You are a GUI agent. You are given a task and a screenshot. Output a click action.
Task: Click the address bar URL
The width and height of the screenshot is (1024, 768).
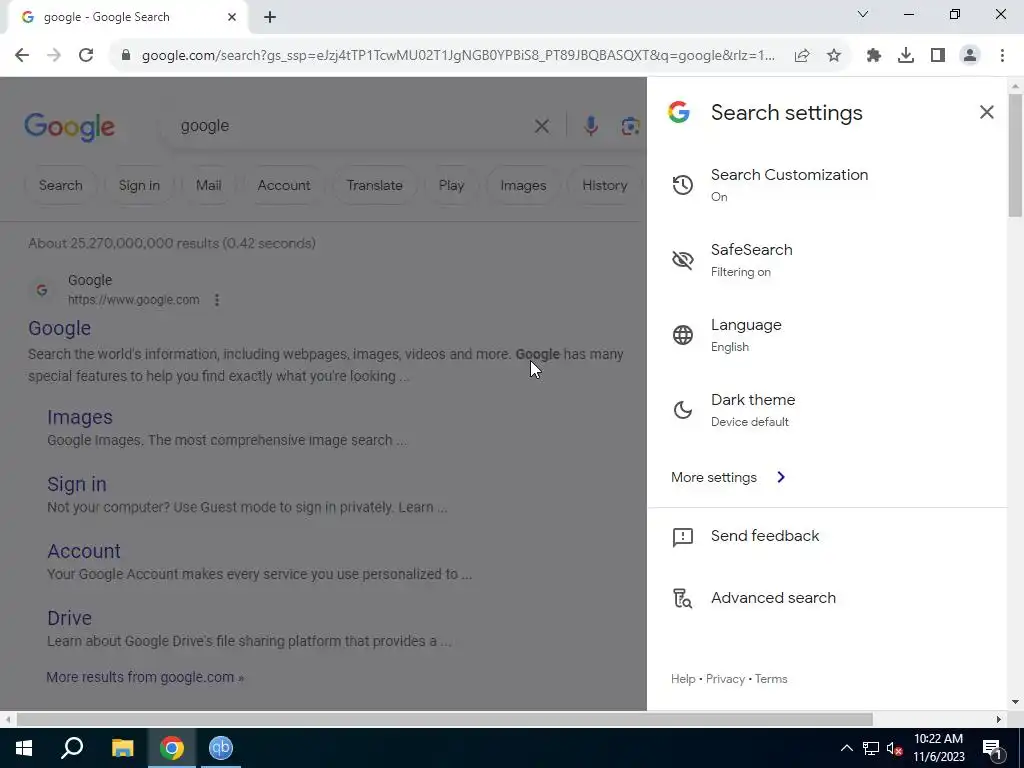click(x=458, y=56)
